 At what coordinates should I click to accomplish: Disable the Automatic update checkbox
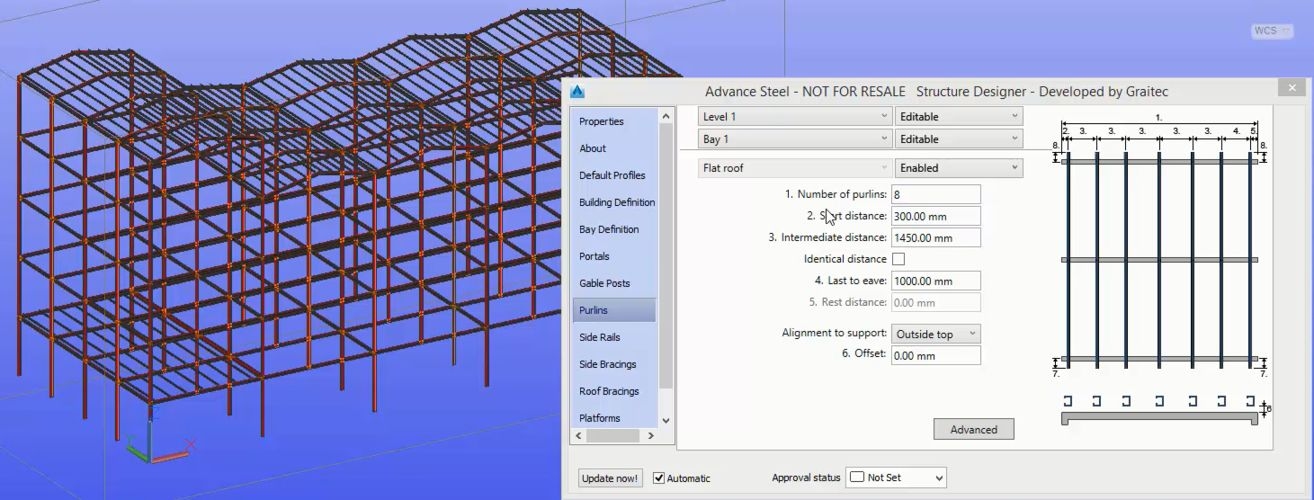[x=659, y=478]
